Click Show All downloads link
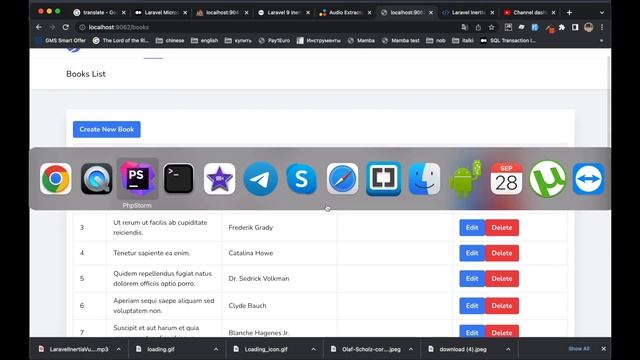 [579, 349]
